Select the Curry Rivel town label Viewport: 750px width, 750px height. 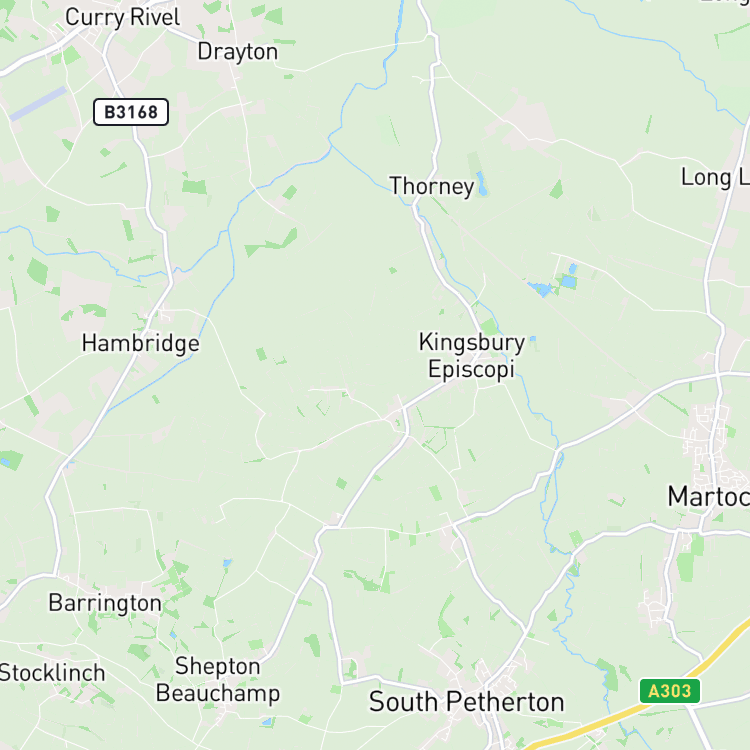[x=122, y=18]
